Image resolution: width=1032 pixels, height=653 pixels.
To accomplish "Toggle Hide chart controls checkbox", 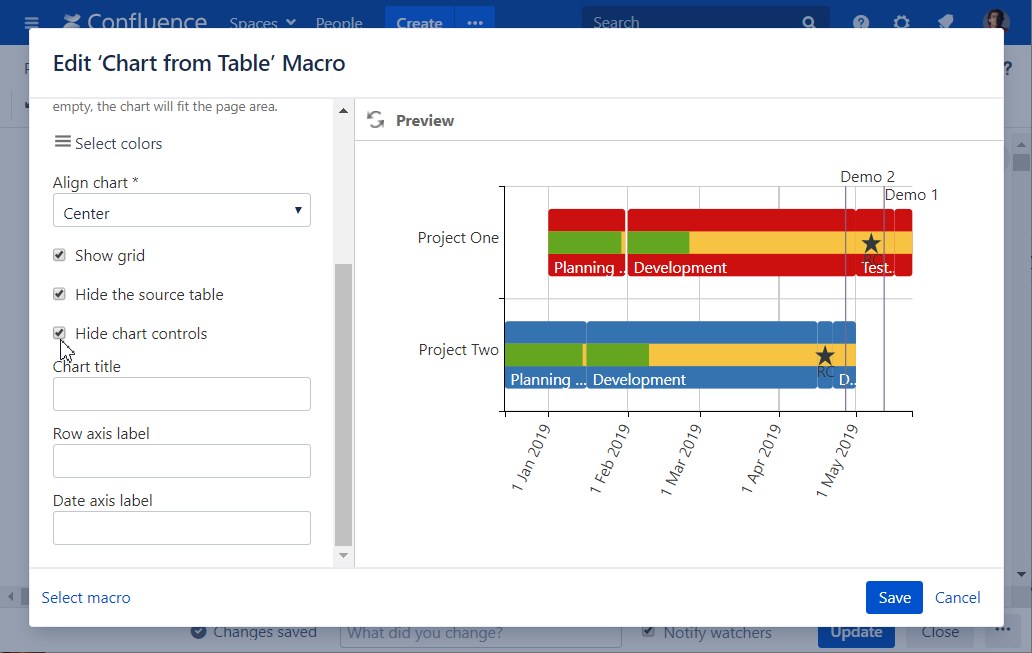I will pos(59,333).
